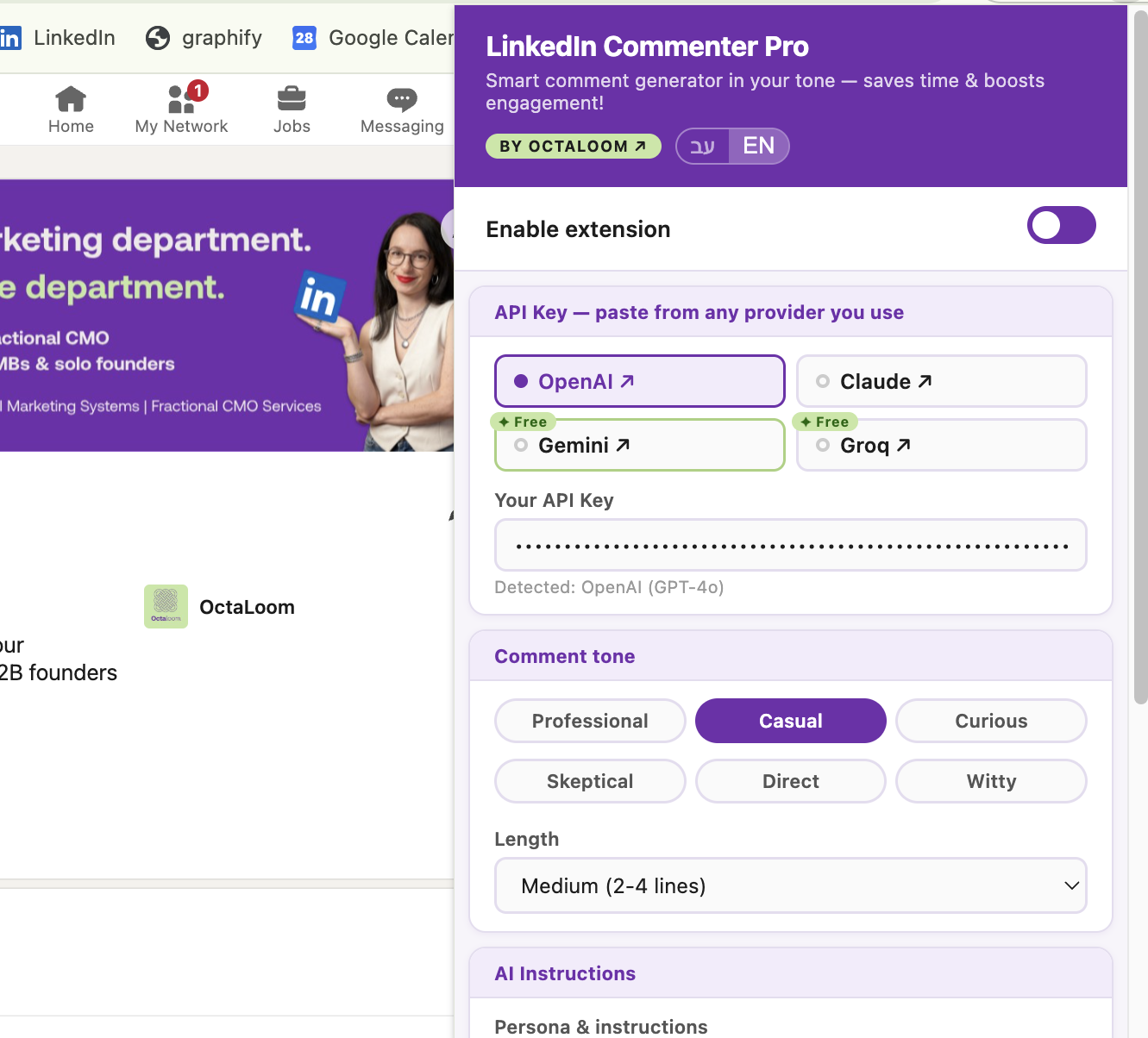Click the arrow icon next to Groq
The width and height of the screenshot is (1148, 1038).
[904, 445]
